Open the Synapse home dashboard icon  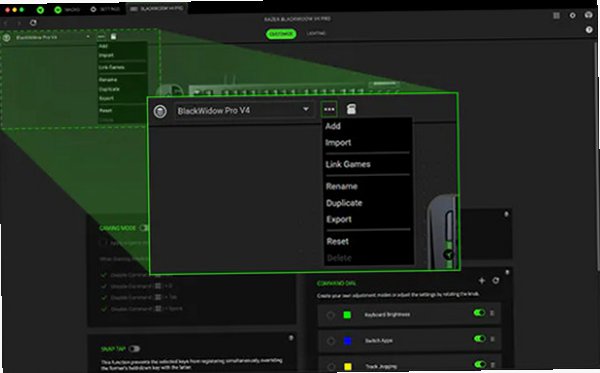pos(40,10)
